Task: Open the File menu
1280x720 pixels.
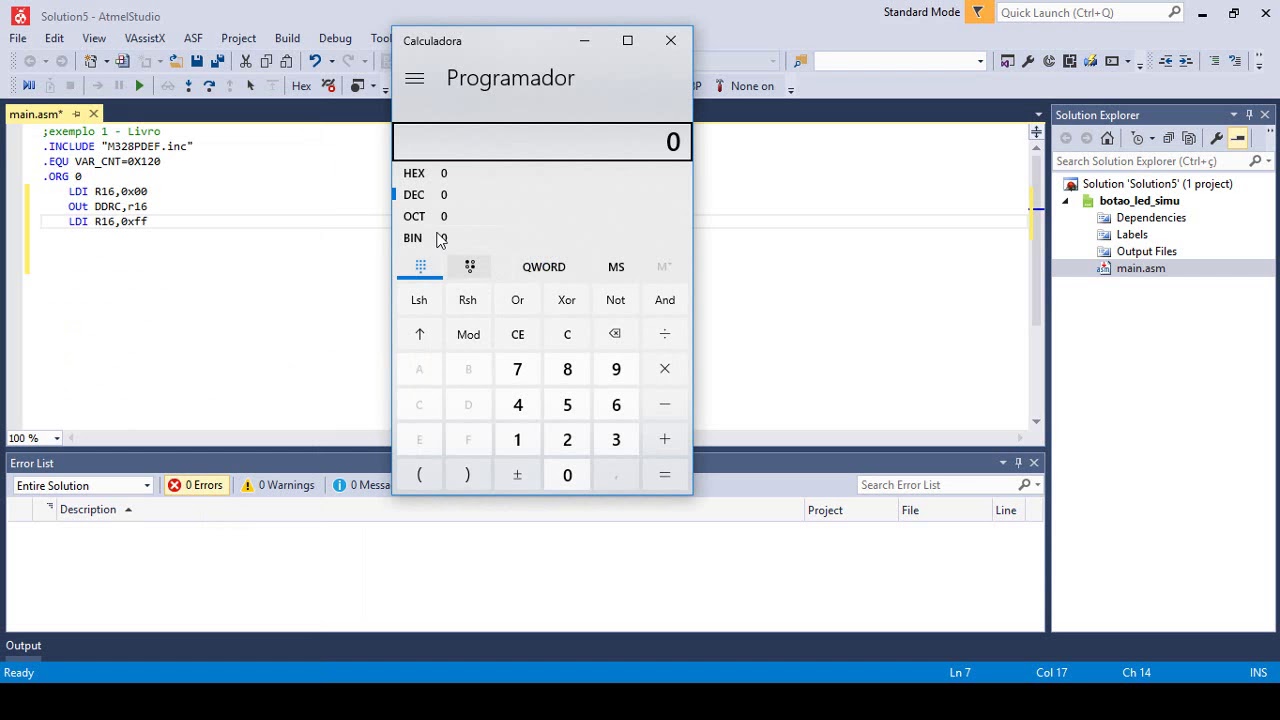Action: point(18,38)
